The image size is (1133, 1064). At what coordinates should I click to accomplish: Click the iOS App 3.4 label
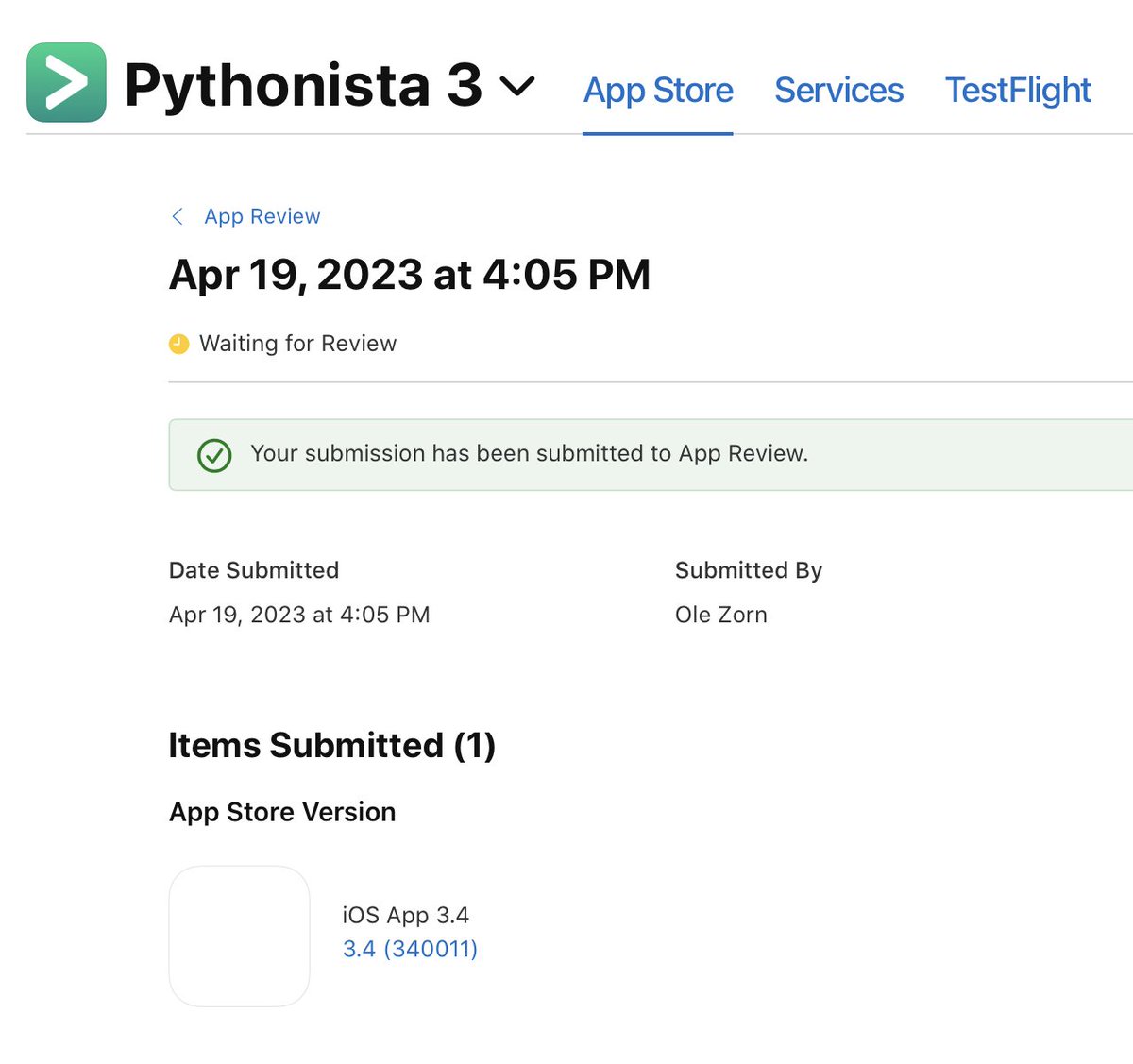[x=405, y=915]
